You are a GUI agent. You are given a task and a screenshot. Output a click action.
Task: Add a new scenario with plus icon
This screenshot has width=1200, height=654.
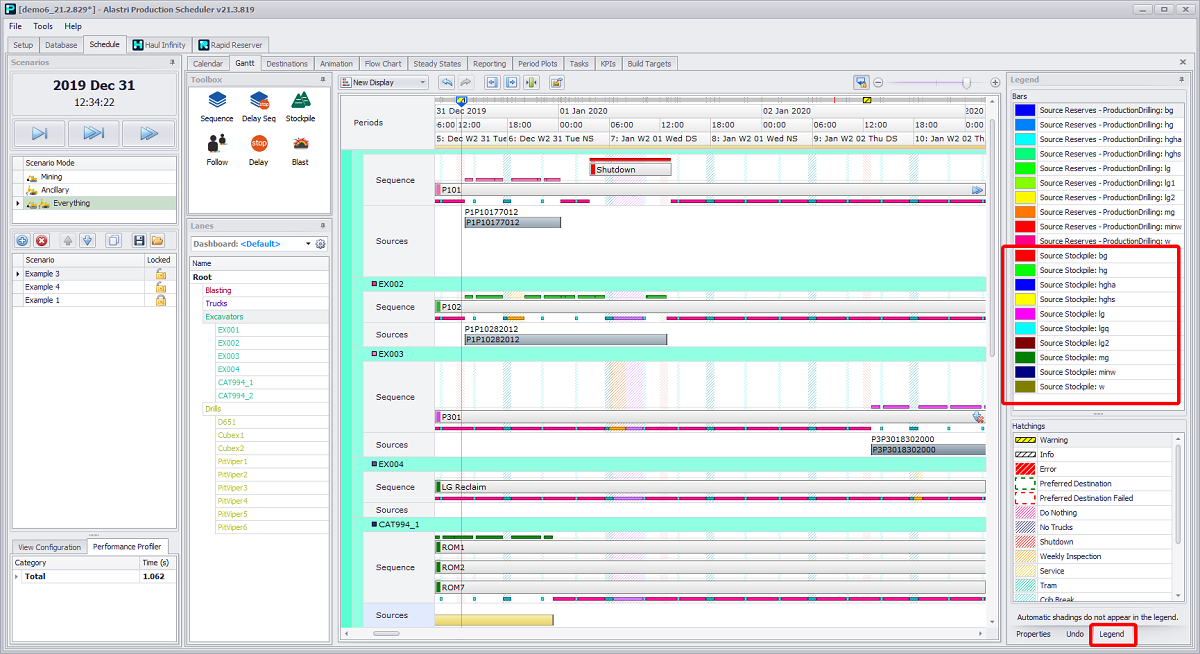click(x=23, y=241)
